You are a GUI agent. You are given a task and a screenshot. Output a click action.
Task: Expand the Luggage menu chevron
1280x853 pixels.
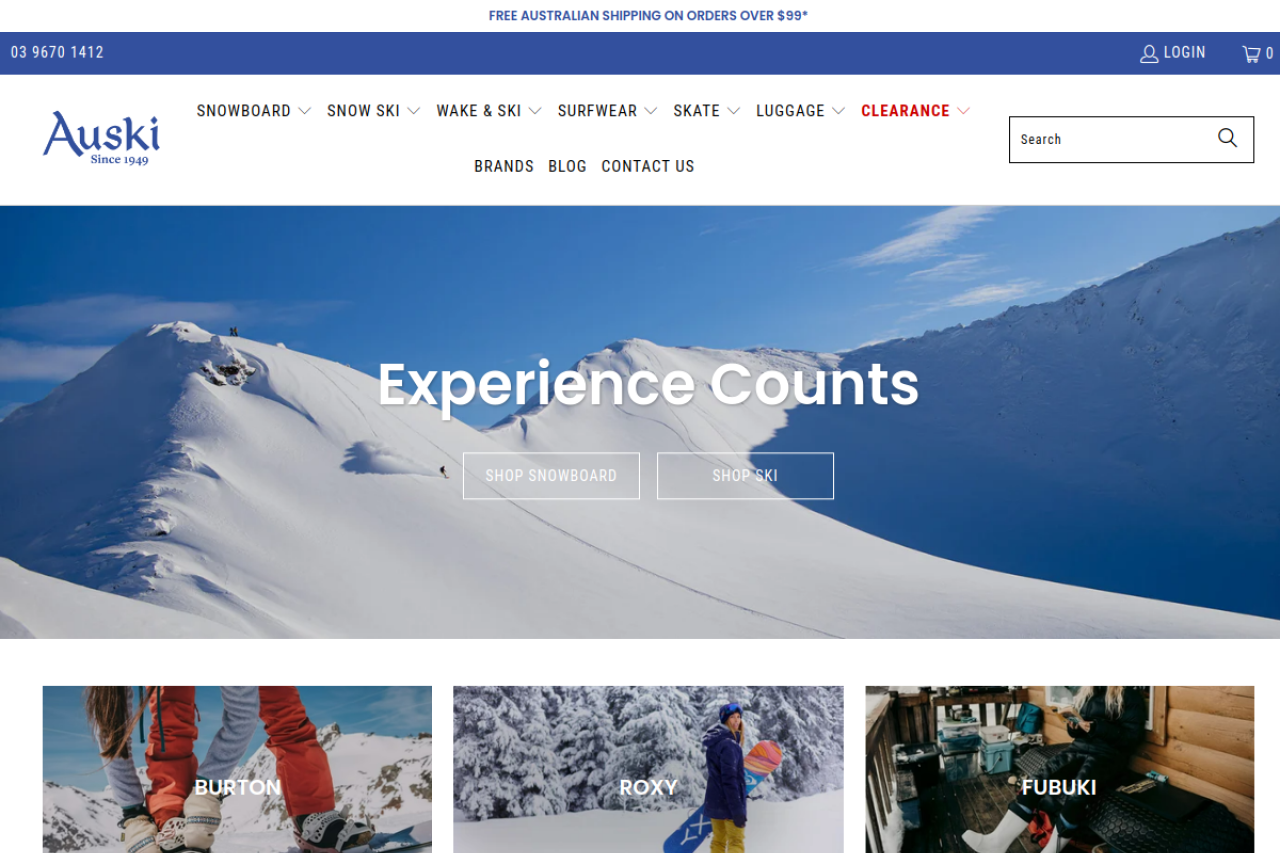click(838, 111)
